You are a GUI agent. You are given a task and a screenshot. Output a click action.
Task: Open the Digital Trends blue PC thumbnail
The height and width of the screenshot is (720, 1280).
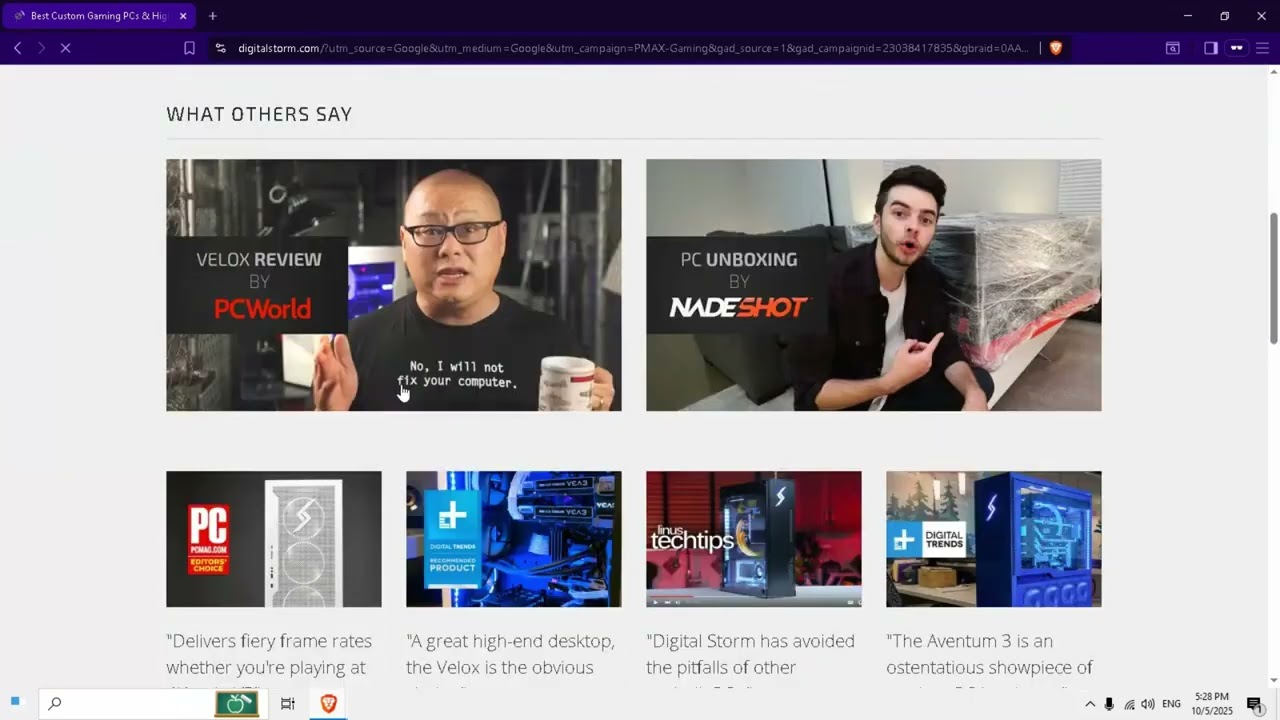(x=993, y=539)
